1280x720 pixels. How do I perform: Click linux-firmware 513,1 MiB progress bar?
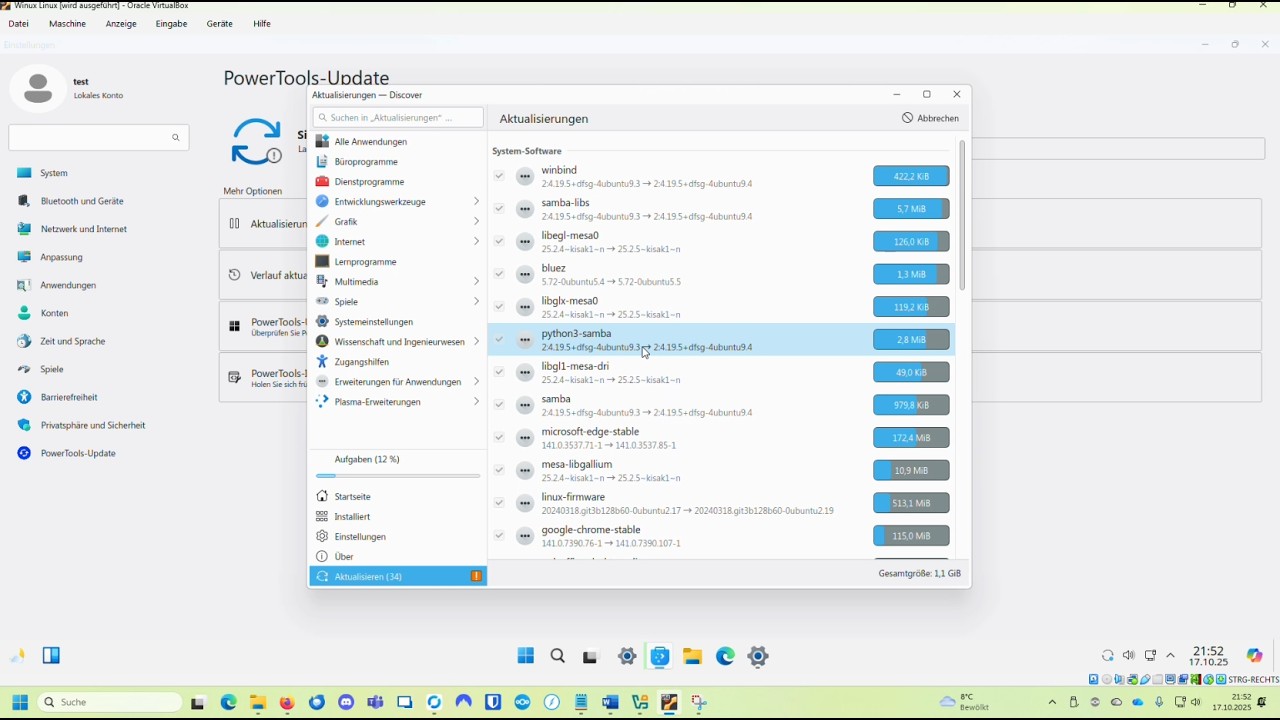coord(911,503)
